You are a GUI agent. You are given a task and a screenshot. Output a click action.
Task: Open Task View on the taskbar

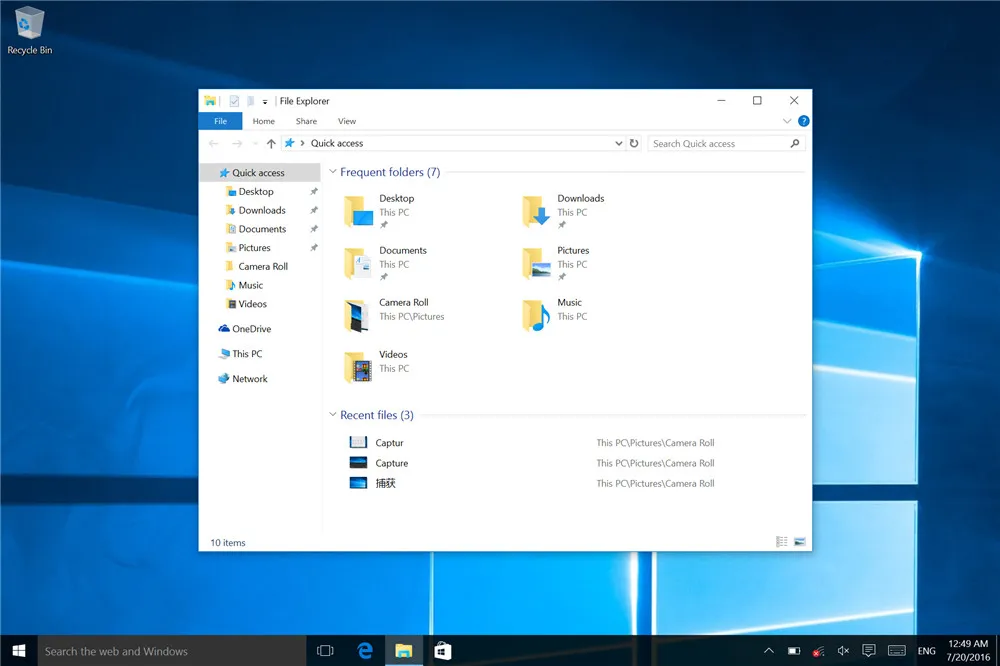pyautogui.click(x=325, y=651)
